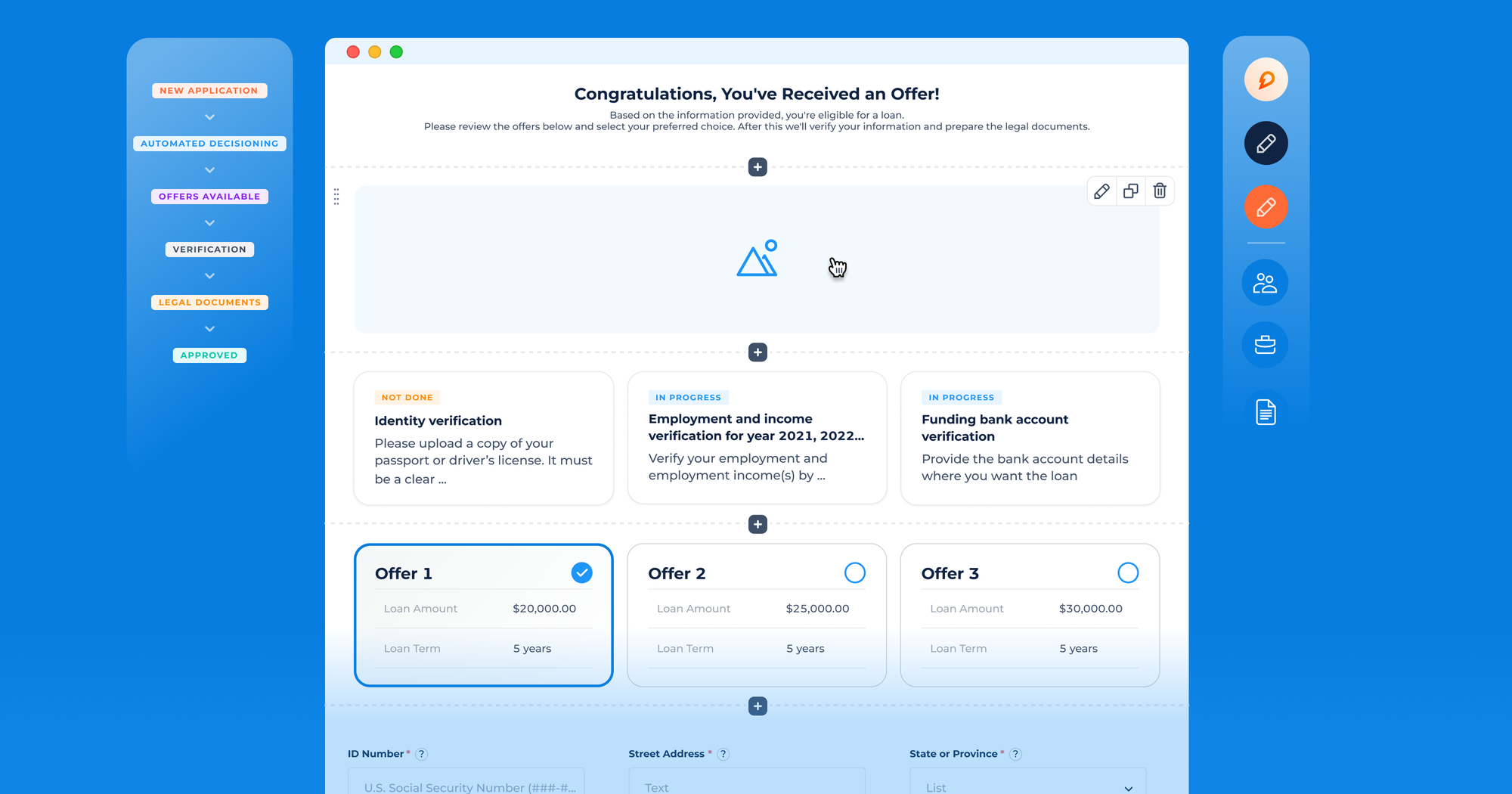This screenshot has width=1512, height=794.
Task: Click chevron below New Application step
Action: tap(209, 117)
